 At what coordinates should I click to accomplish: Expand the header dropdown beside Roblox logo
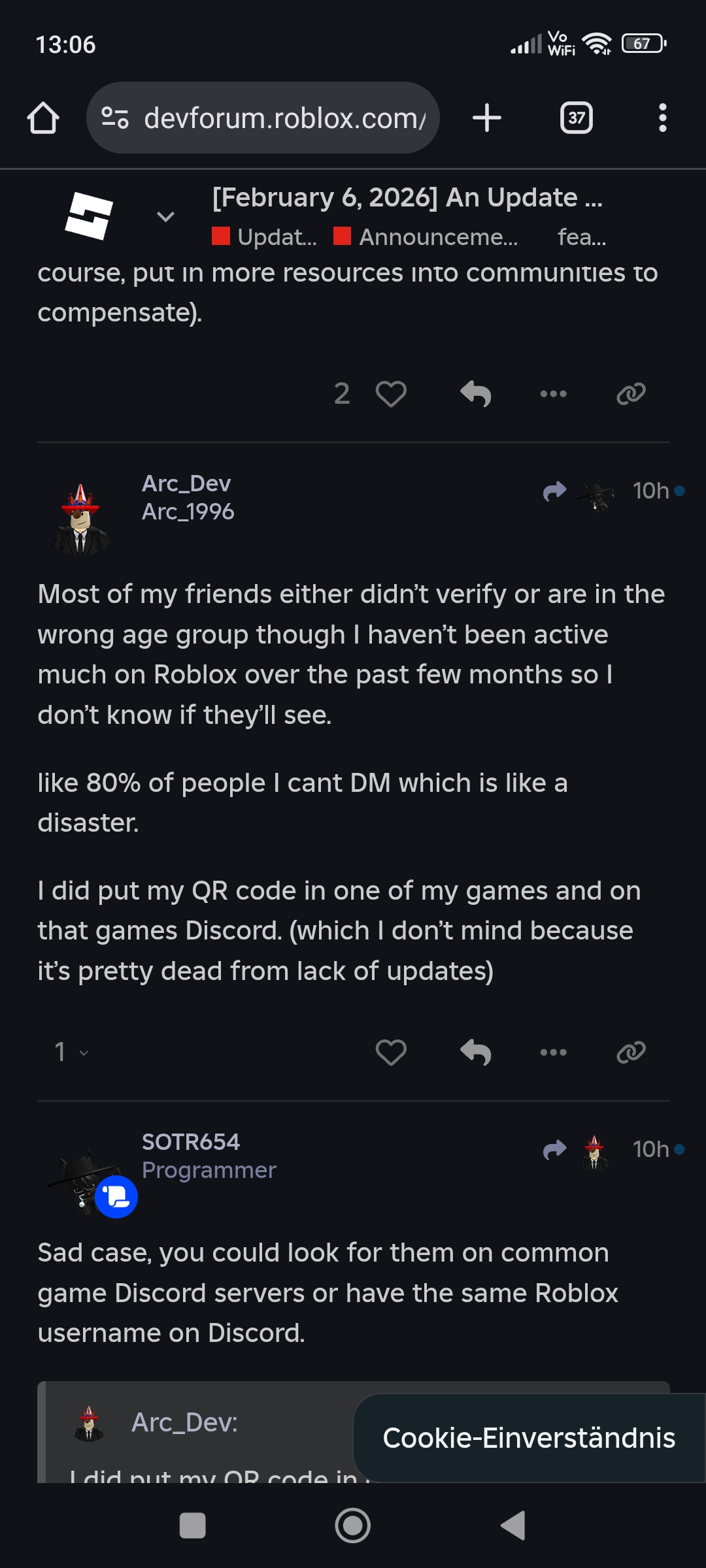165,216
